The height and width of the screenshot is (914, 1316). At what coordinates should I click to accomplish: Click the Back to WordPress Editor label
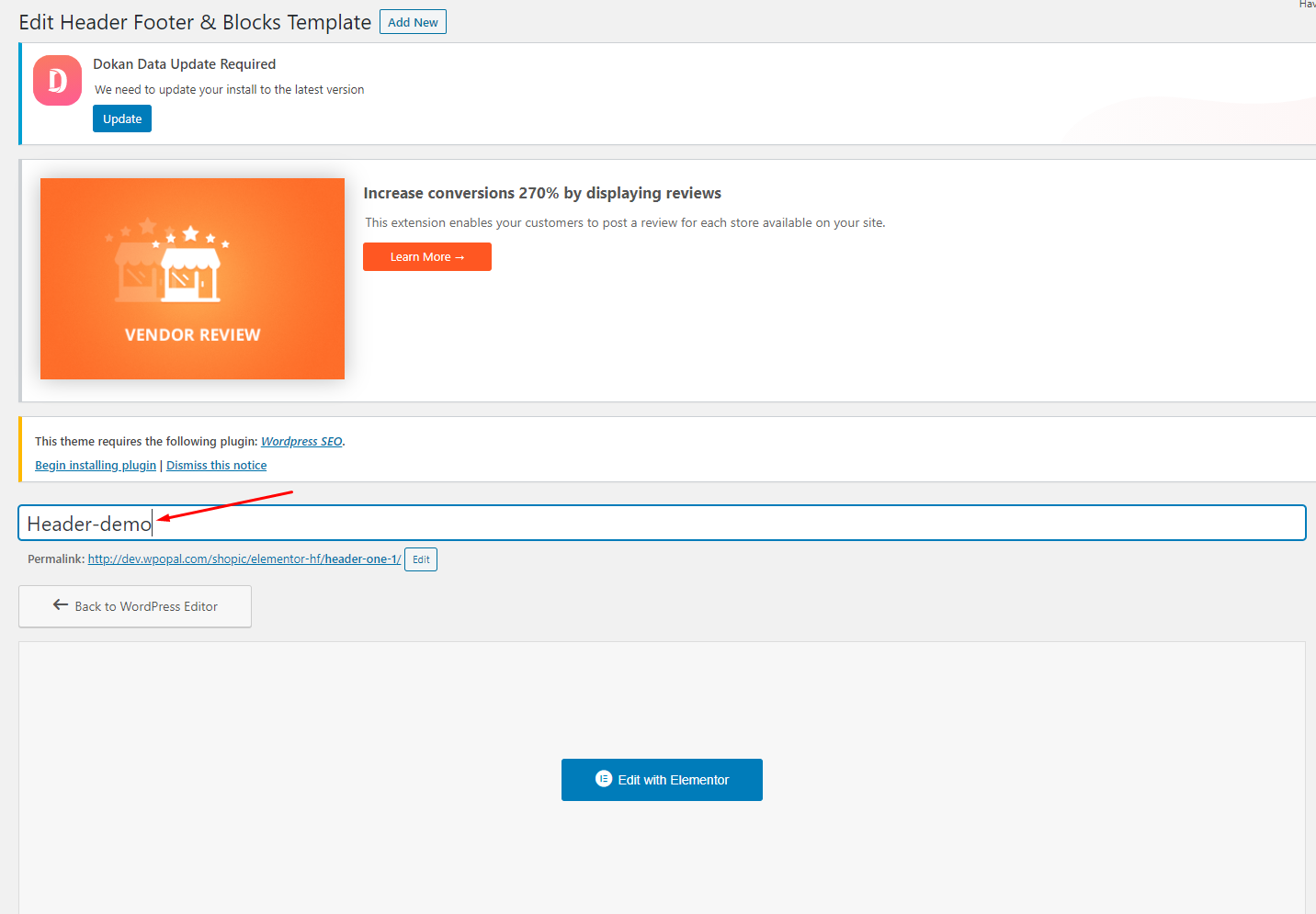(x=146, y=607)
